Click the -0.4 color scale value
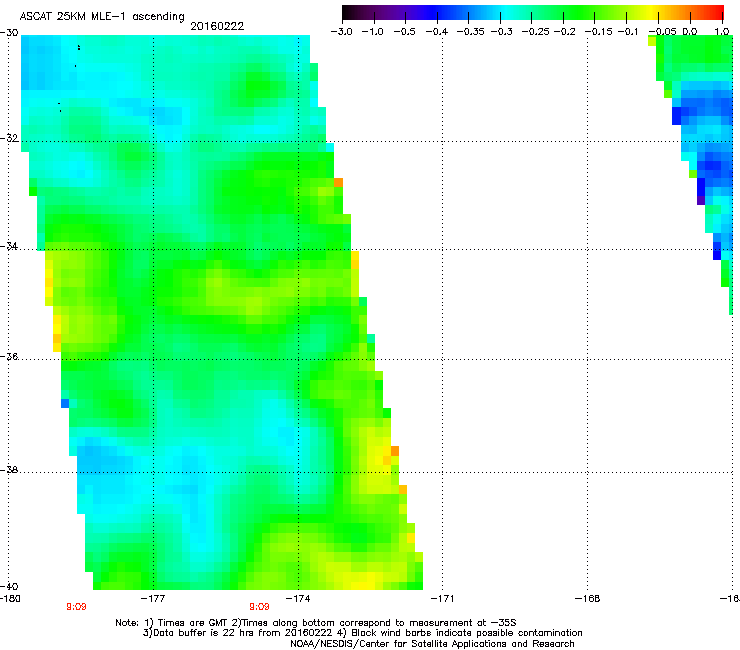The height and width of the screenshot is (650, 740). [437, 32]
